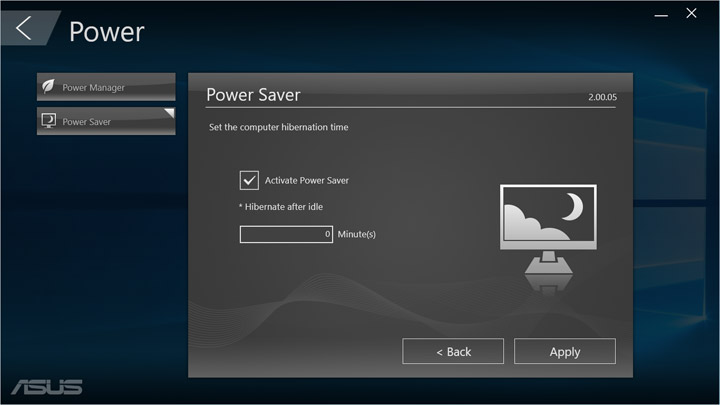This screenshot has height=405, width=720.
Task: Click 'Set the computer hibernation time' text
Action: point(279,127)
